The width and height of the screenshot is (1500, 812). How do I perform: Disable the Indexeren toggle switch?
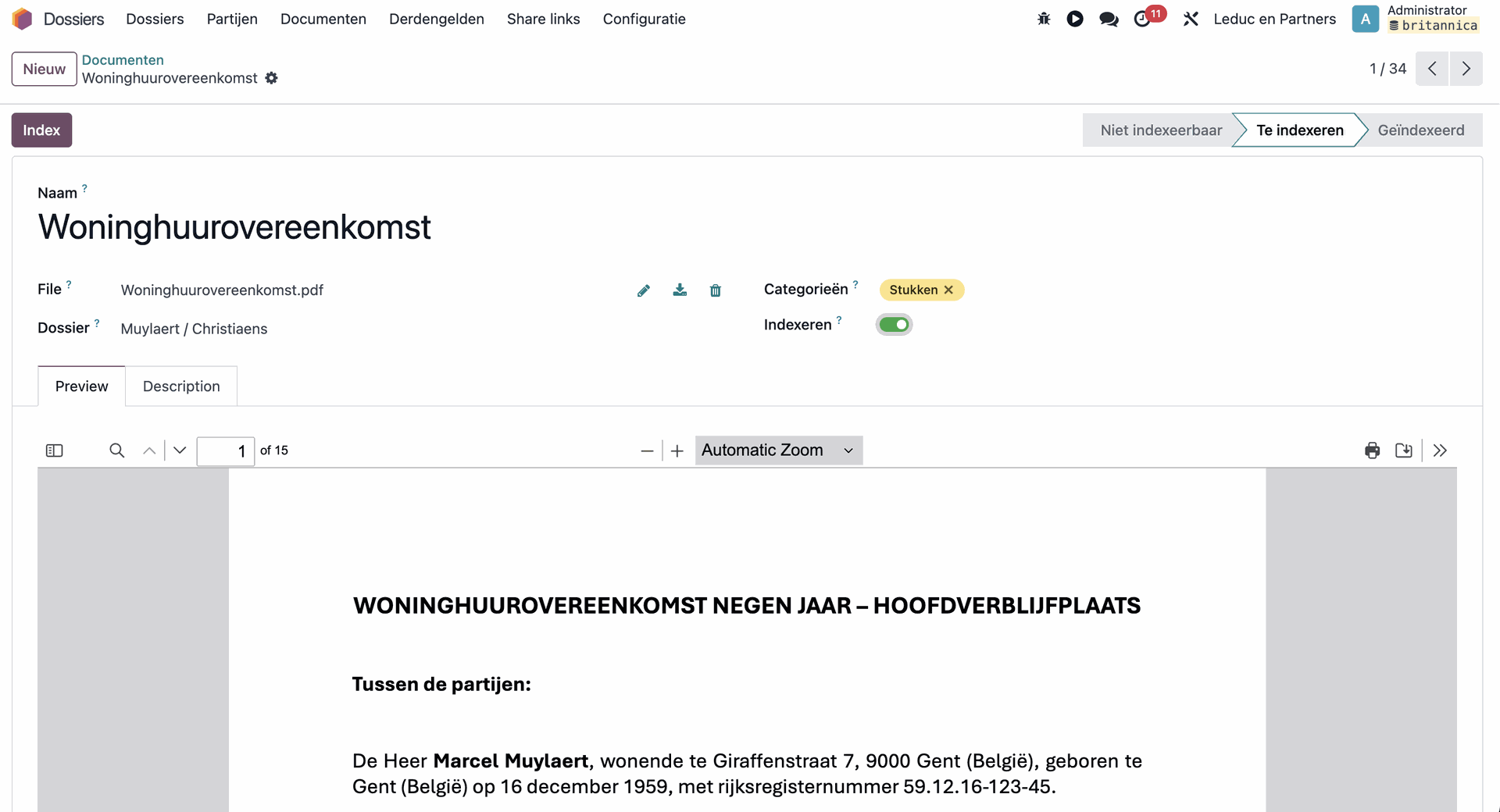pos(894,325)
